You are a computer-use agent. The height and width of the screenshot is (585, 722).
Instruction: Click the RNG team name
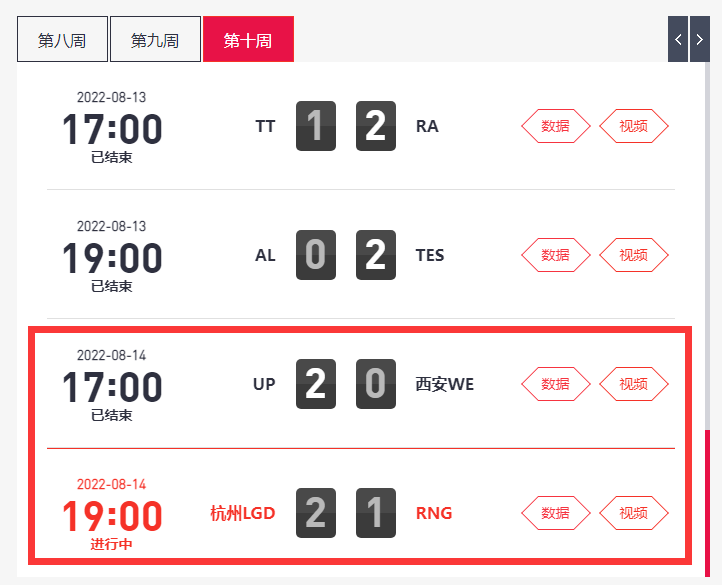point(434,513)
